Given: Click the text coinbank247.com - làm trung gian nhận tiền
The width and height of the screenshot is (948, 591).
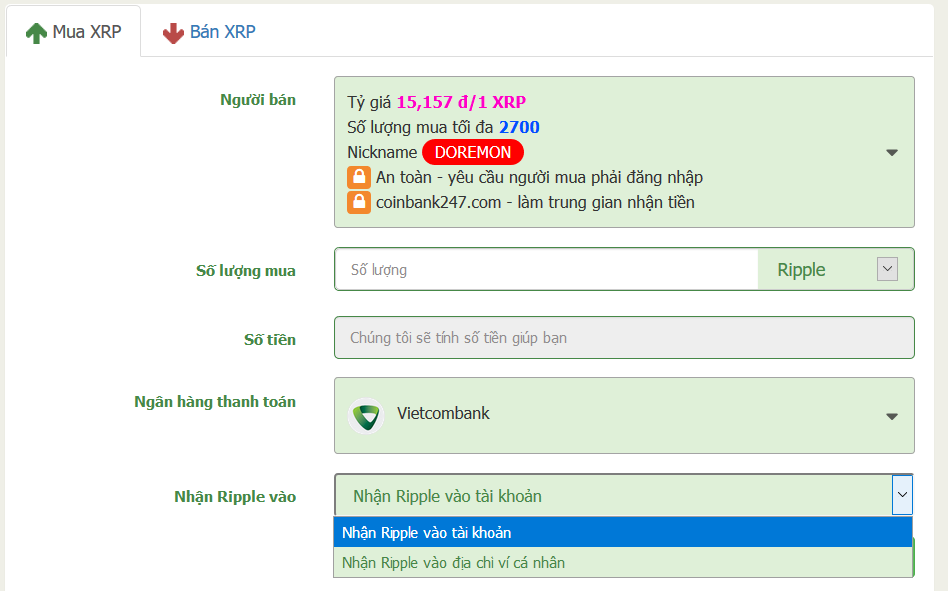Looking at the screenshot, I should pos(535,202).
